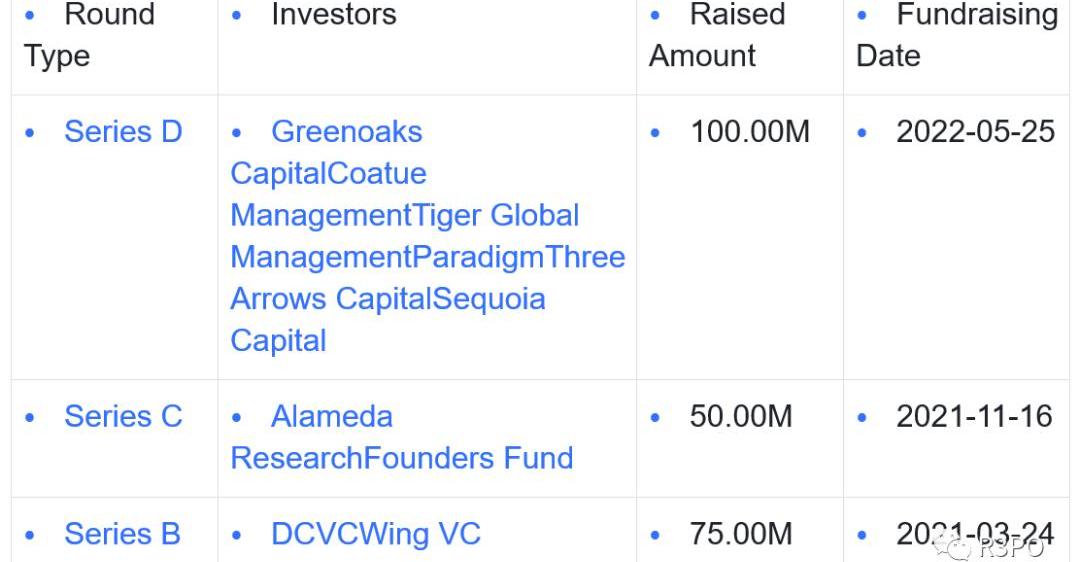Click the WeChat watermark icon

[x=958, y=547]
